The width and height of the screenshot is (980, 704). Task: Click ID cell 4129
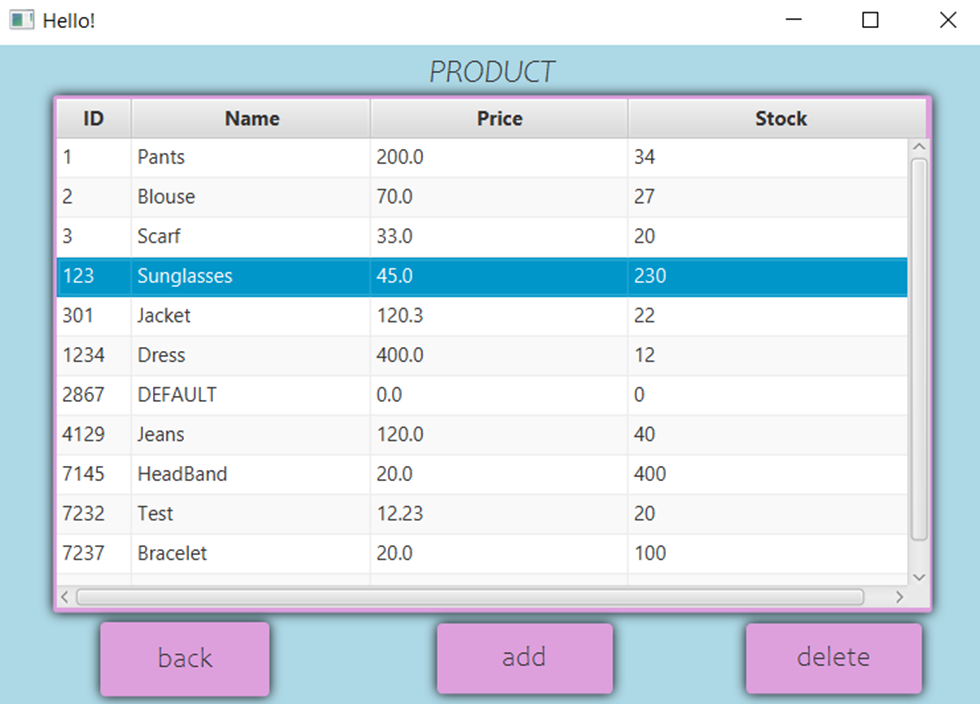tap(94, 435)
